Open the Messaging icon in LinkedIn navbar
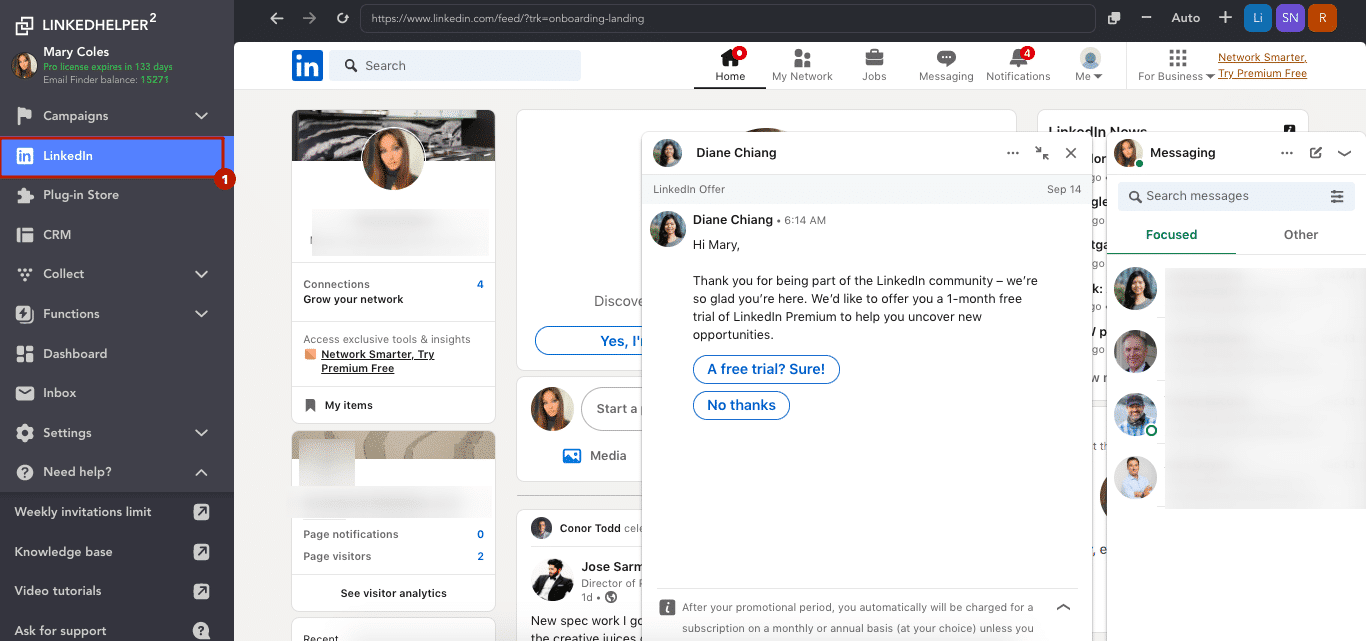 point(945,62)
